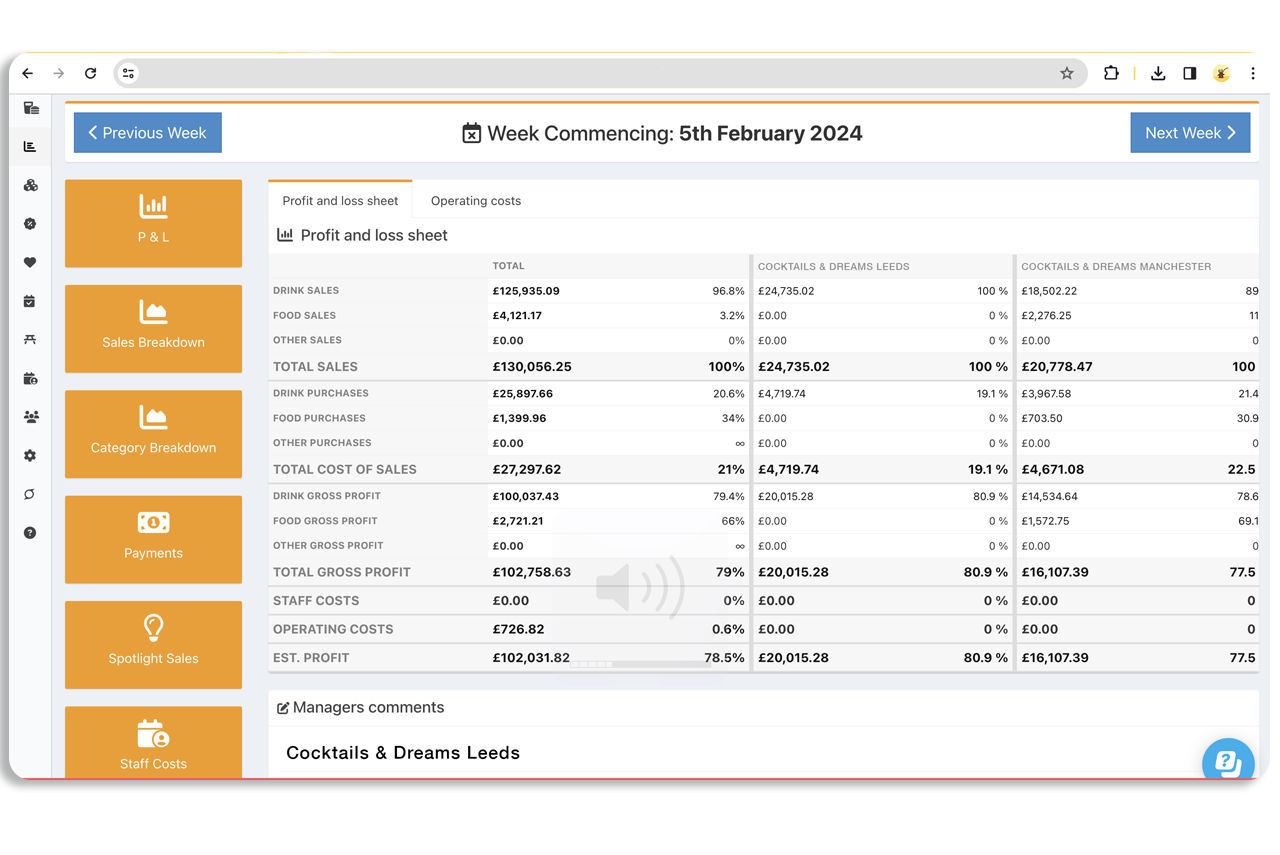The height and width of the screenshot is (855, 1280).
Task: Open the P & L report tile
Action: pyautogui.click(x=153, y=222)
